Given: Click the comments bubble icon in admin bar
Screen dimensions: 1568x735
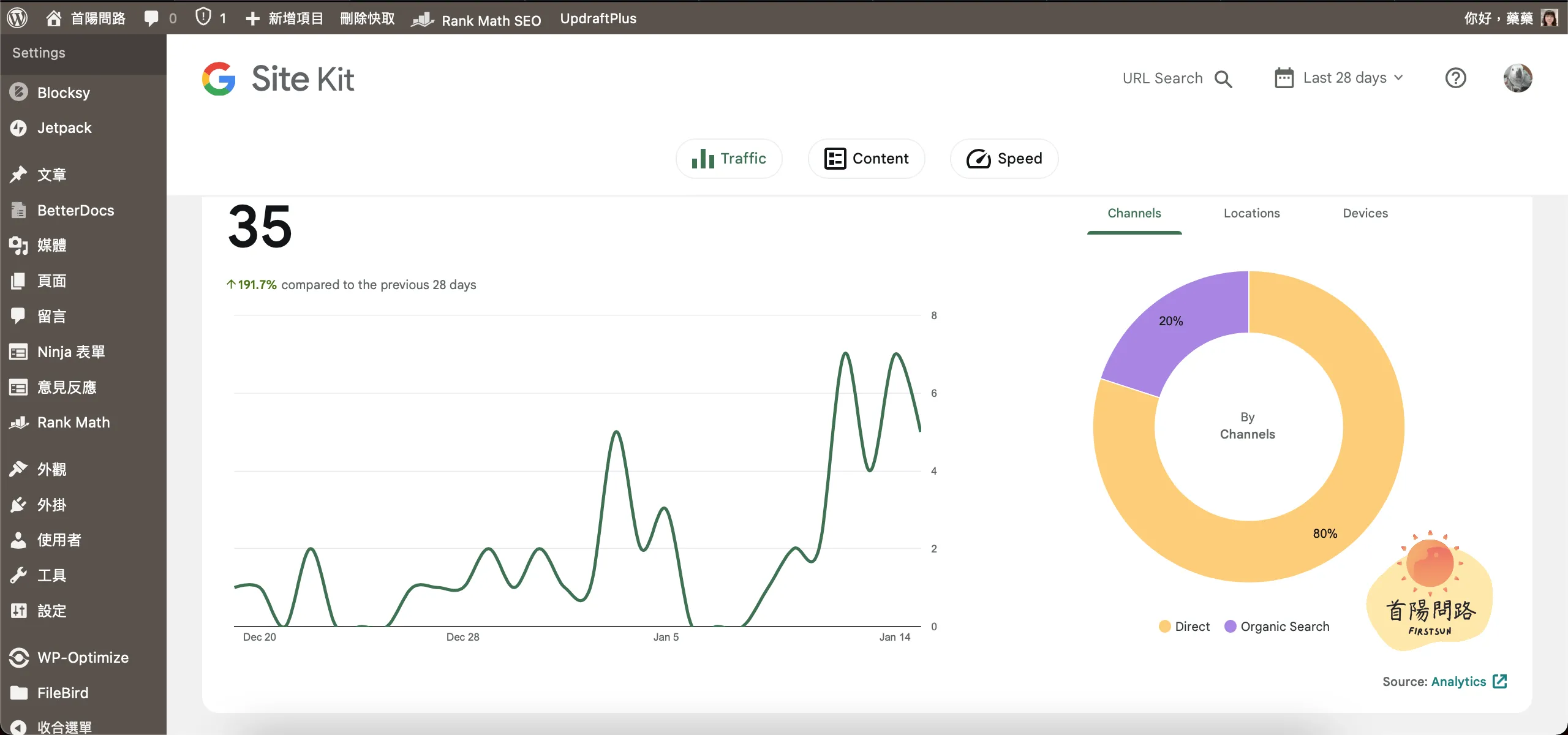Looking at the screenshot, I should pyautogui.click(x=151, y=18).
